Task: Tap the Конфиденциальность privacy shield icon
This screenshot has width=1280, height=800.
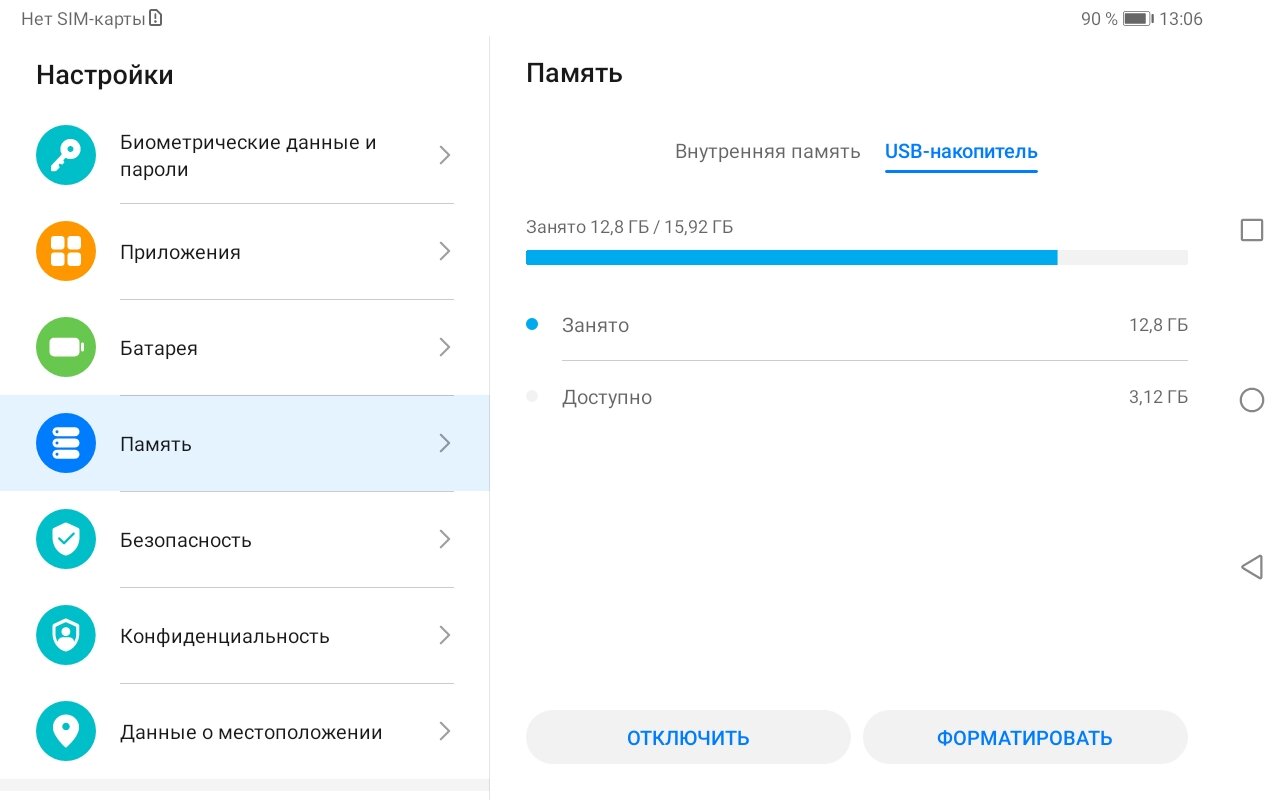Action: point(66,635)
